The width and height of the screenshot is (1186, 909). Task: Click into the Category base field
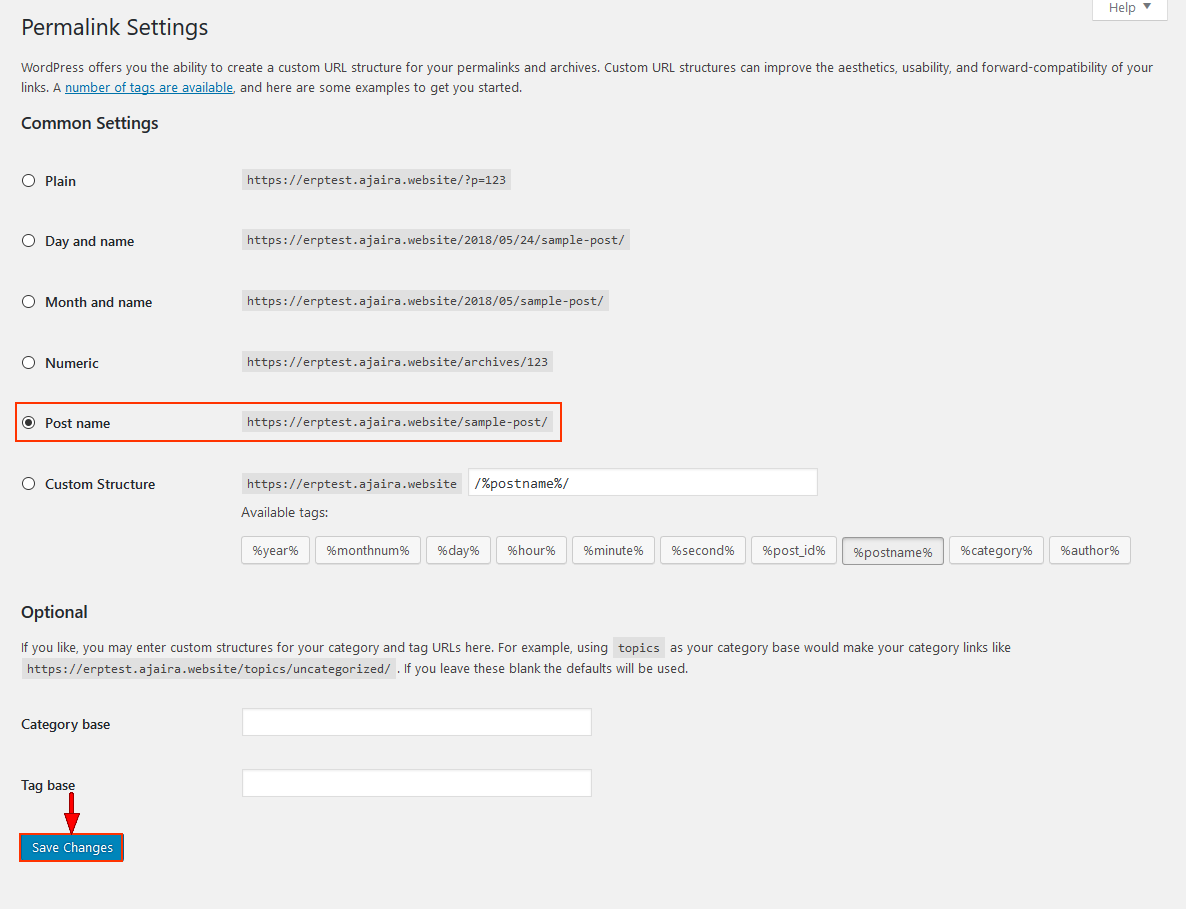pos(417,722)
